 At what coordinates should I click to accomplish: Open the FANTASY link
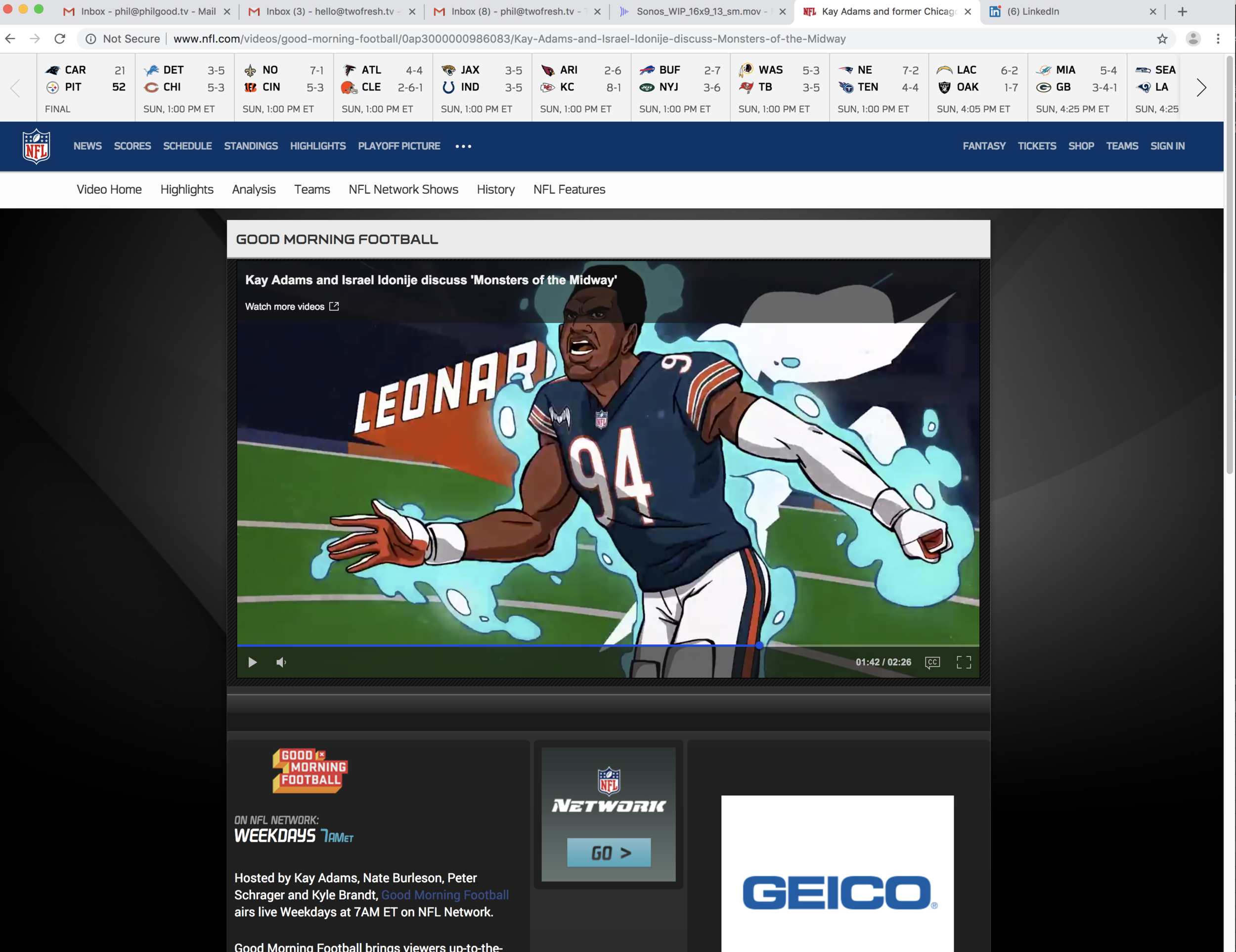point(984,146)
